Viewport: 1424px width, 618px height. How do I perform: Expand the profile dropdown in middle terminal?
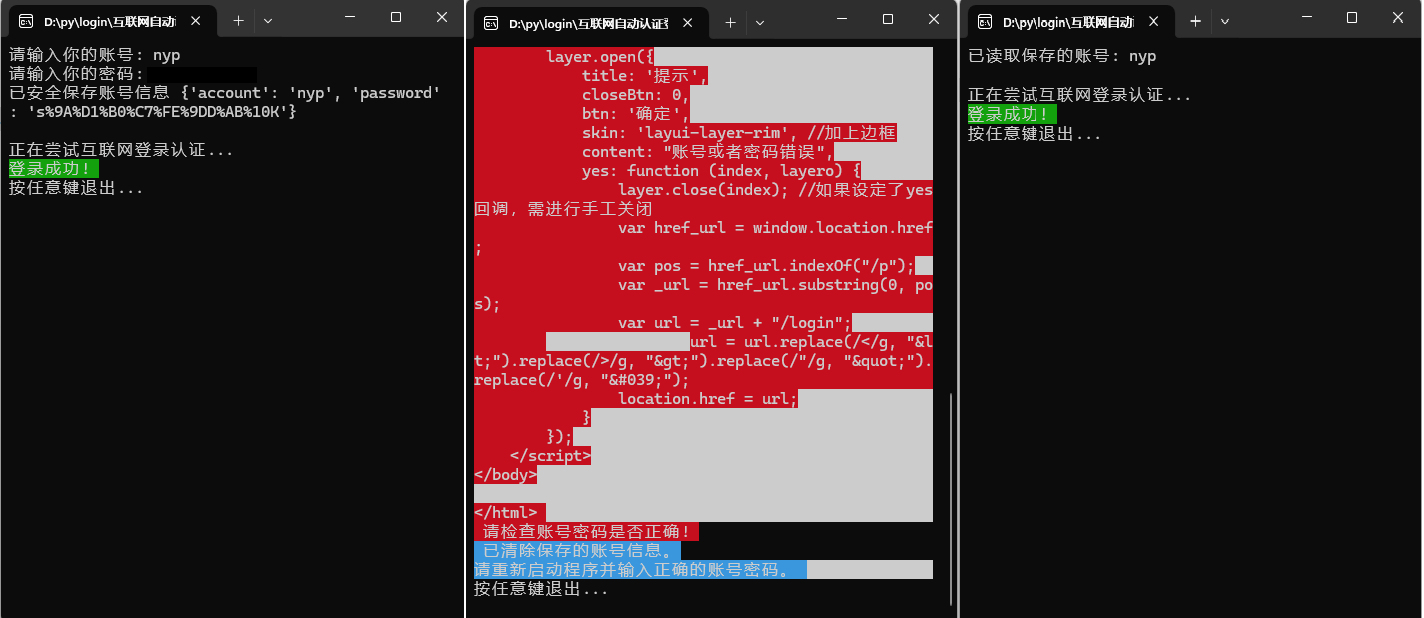tap(759, 23)
